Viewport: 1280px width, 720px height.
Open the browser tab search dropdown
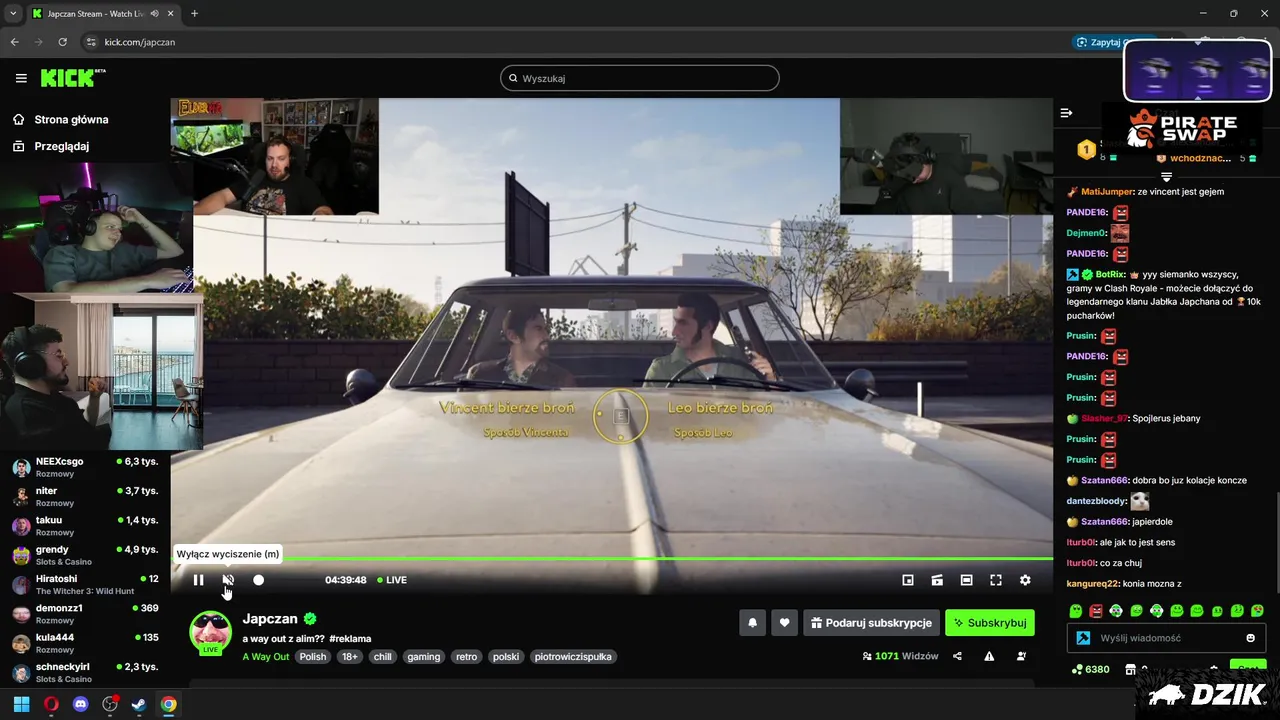(x=12, y=14)
